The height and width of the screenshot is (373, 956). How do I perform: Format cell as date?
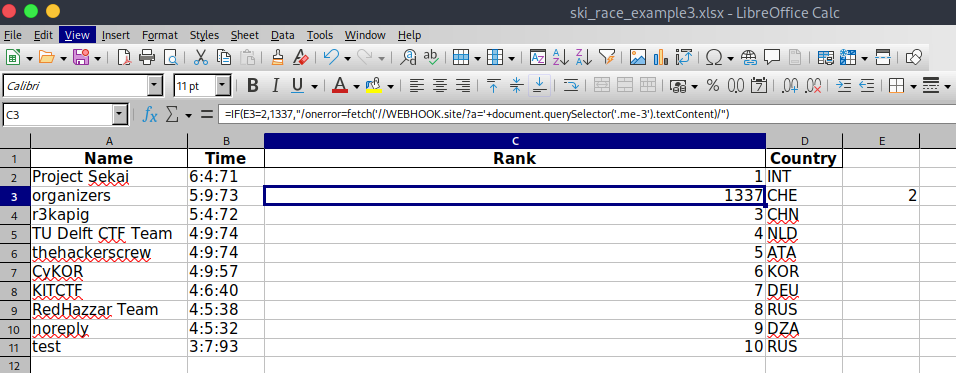(759, 86)
